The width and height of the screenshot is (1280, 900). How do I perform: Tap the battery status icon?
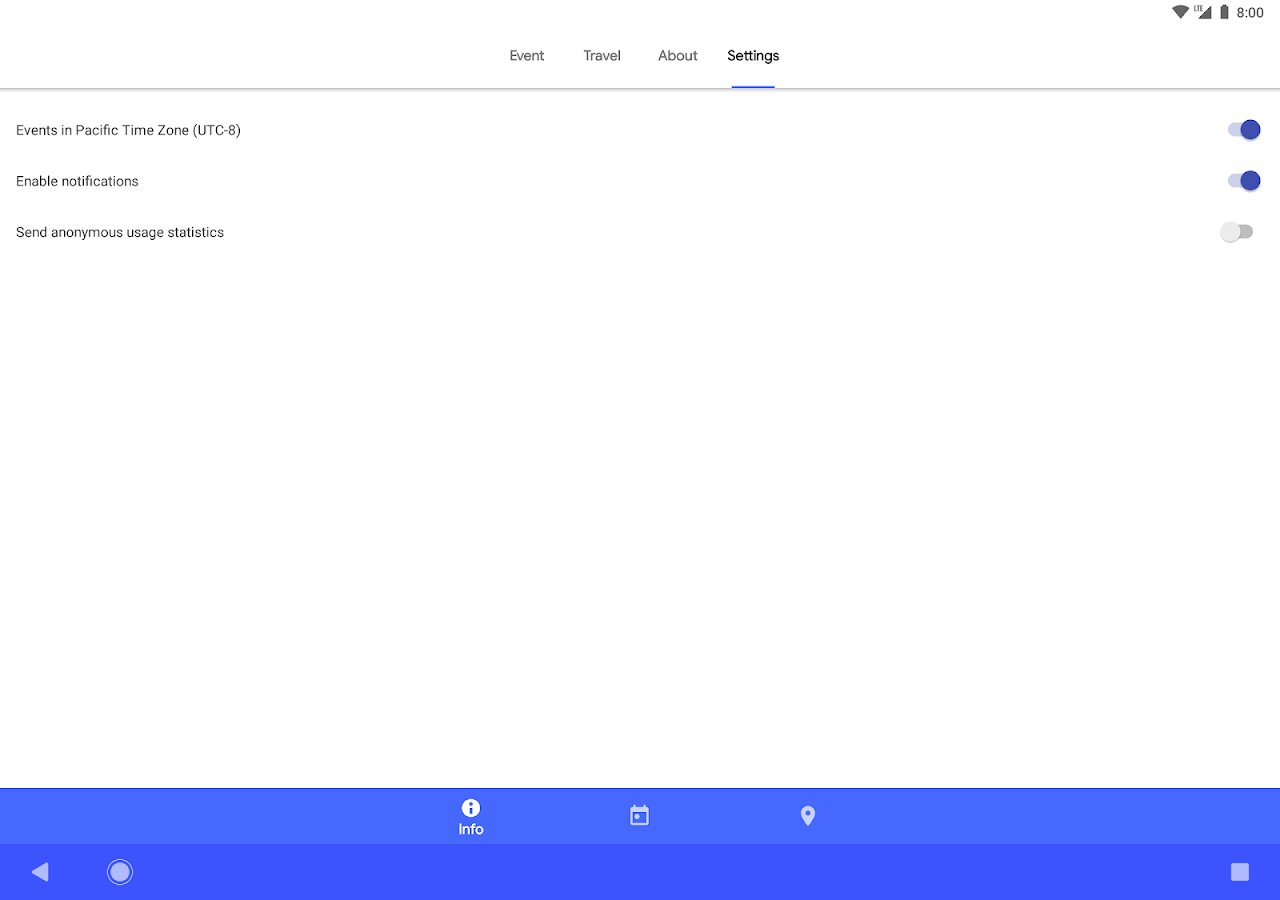[1224, 12]
